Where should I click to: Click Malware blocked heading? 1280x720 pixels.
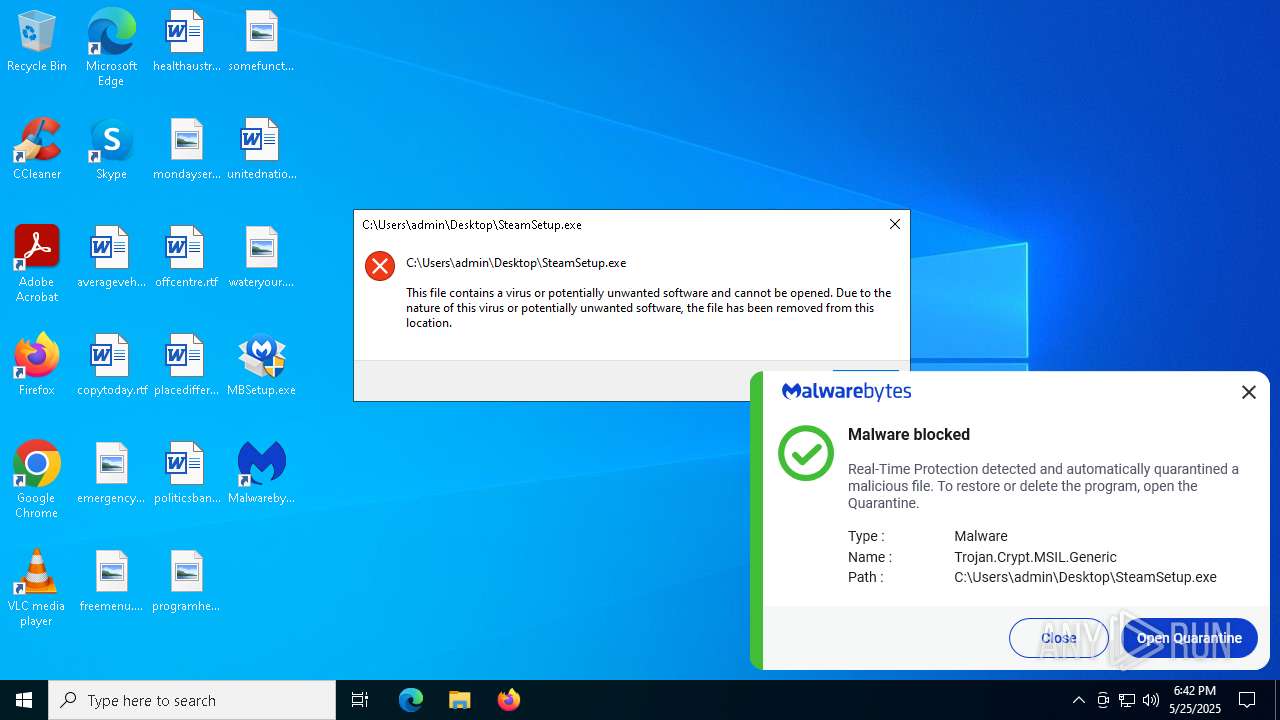tap(909, 434)
